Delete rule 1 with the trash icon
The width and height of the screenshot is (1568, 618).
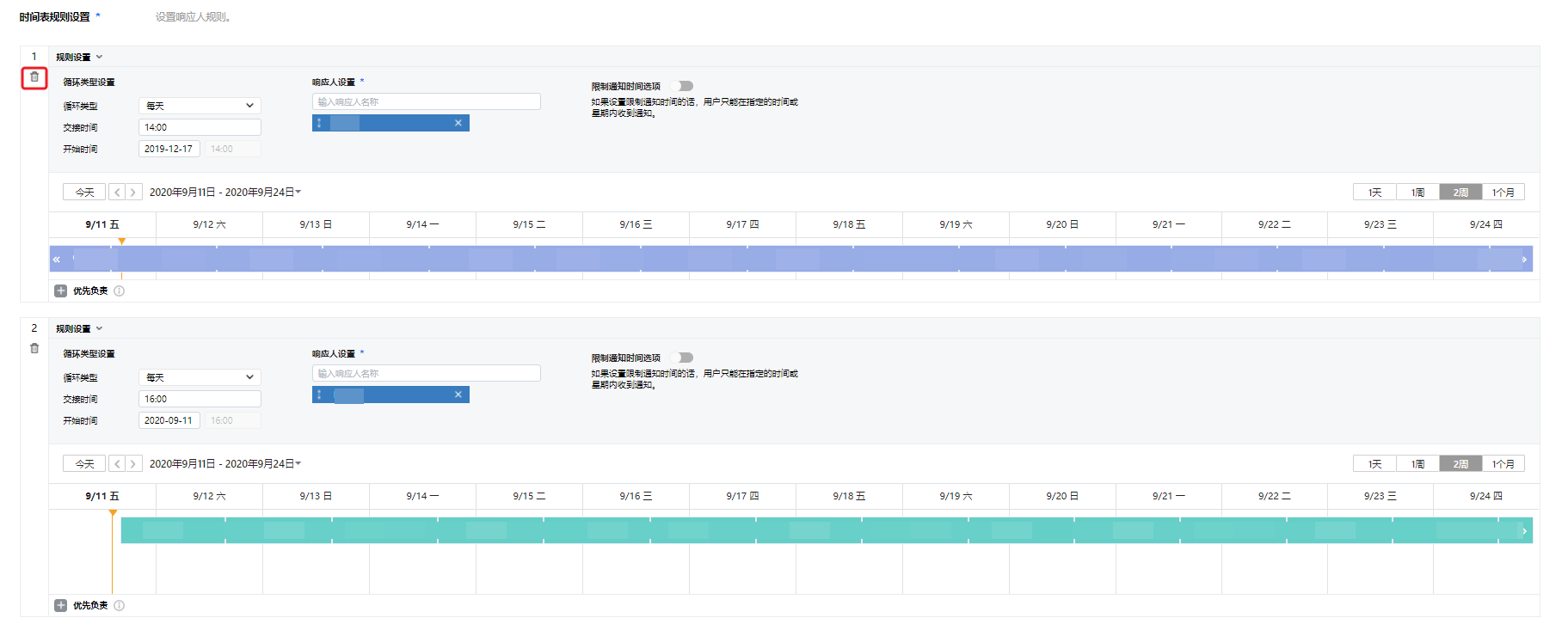[x=34, y=77]
